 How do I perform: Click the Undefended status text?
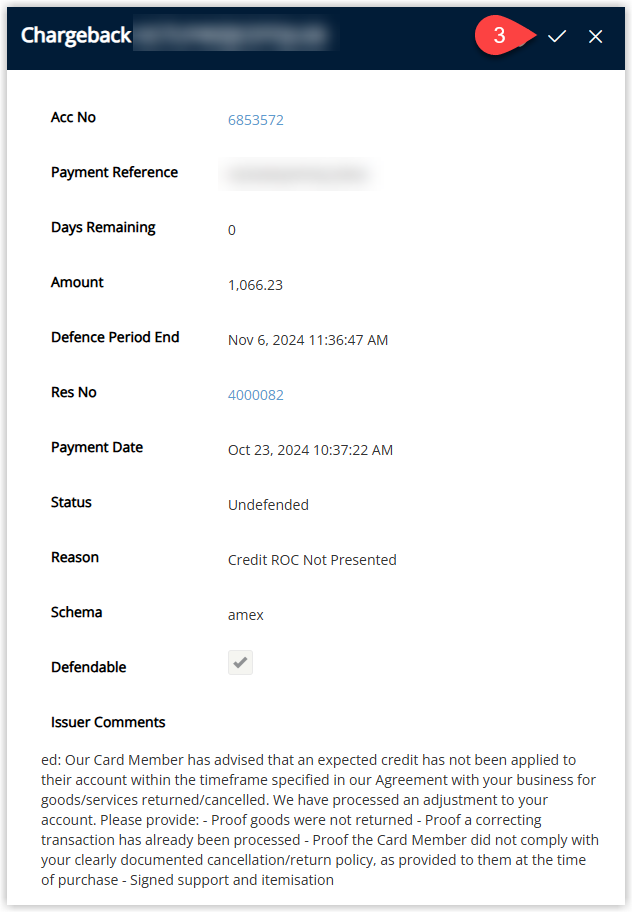(268, 505)
